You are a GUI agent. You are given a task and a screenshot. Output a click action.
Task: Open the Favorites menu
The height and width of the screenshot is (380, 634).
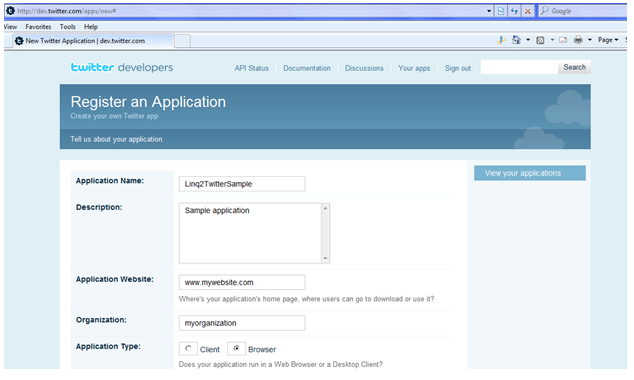click(x=38, y=27)
